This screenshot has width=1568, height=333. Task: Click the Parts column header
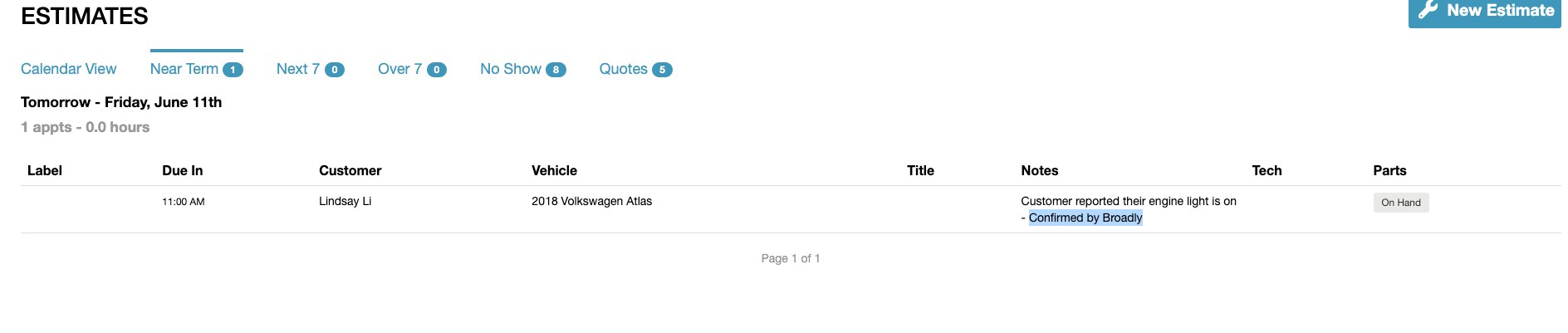click(x=1389, y=170)
